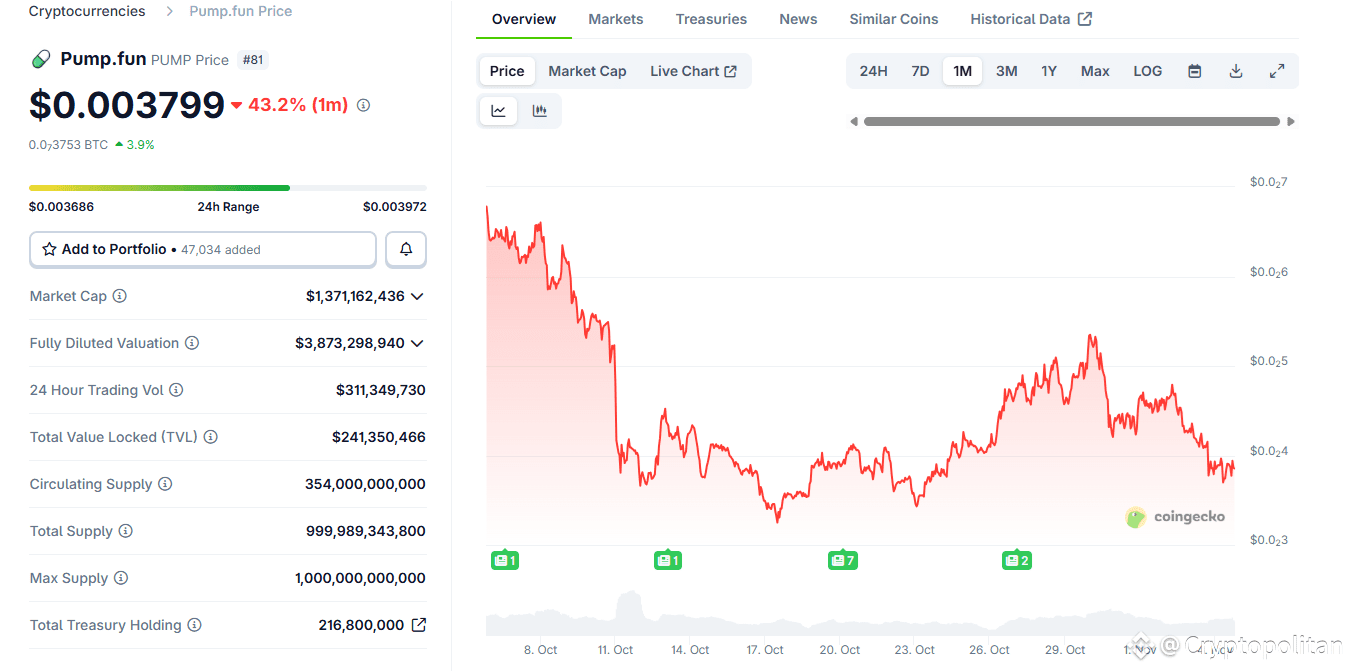Click the price alert bell icon
This screenshot has height=671, width=1351.
pyautogui.click(x=406, y=249)
